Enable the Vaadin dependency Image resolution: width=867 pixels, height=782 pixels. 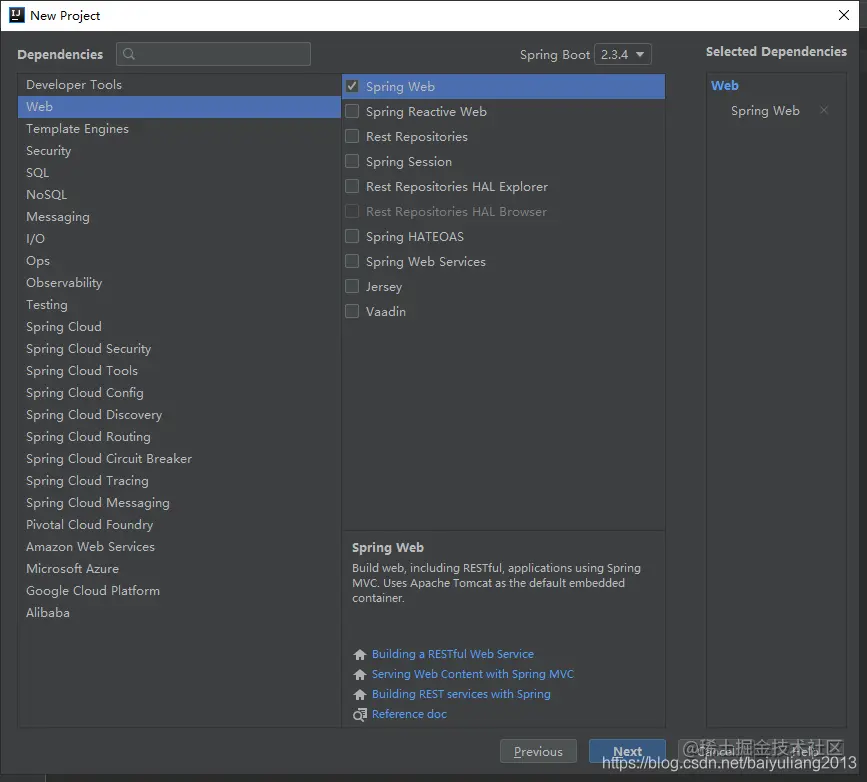[x=352, y=311]
